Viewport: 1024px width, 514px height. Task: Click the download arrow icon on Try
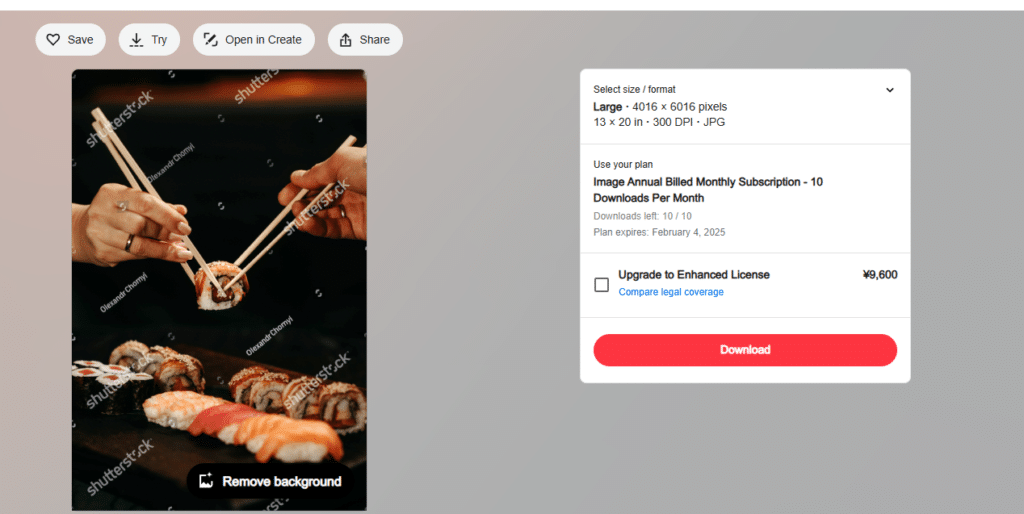[x=136, y=40]
